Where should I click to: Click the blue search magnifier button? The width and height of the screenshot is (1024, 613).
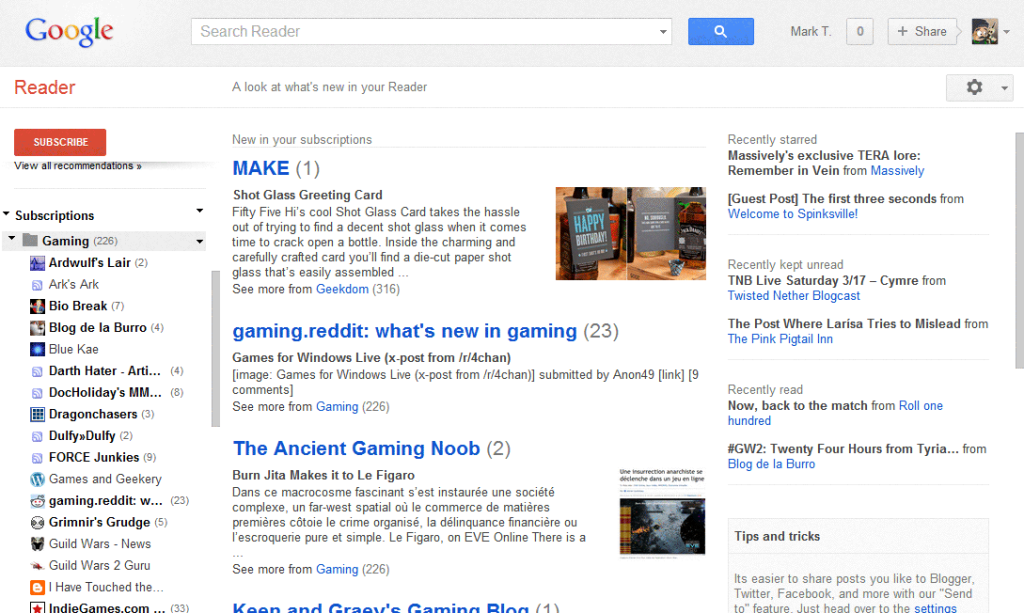tap(720, 31)
